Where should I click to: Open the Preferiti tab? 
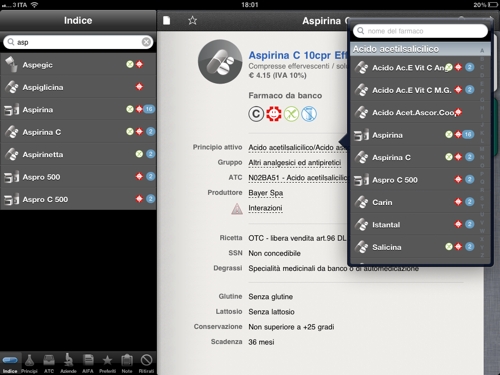click(107, 364)
